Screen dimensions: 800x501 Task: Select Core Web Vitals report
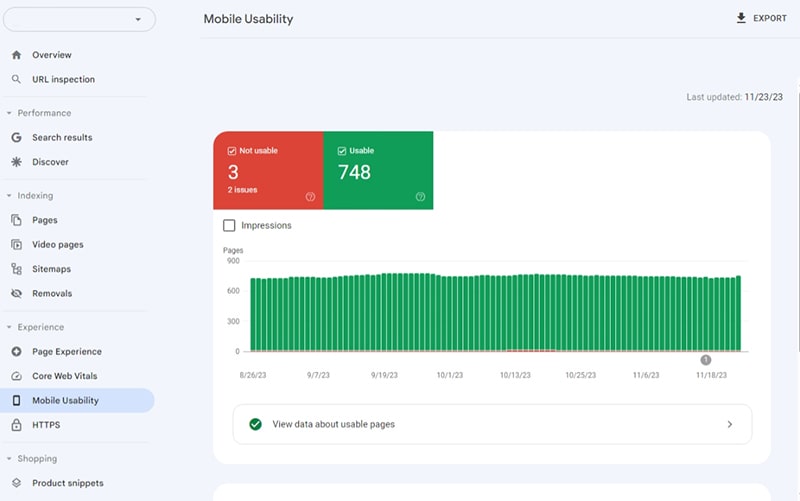[65, 376]
